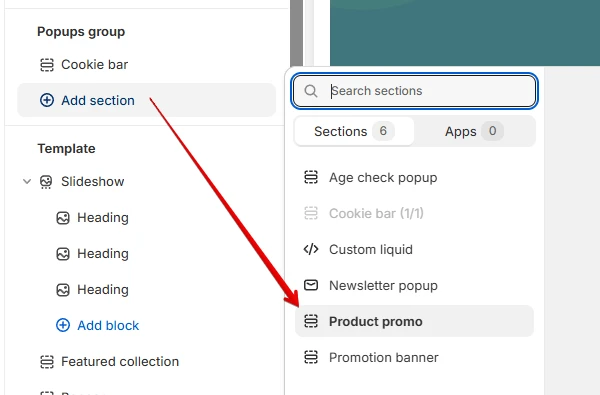600x395 pixels.
Task: Click the Cookie bar section icon in sidebar
Action: [x=47, y=65]
